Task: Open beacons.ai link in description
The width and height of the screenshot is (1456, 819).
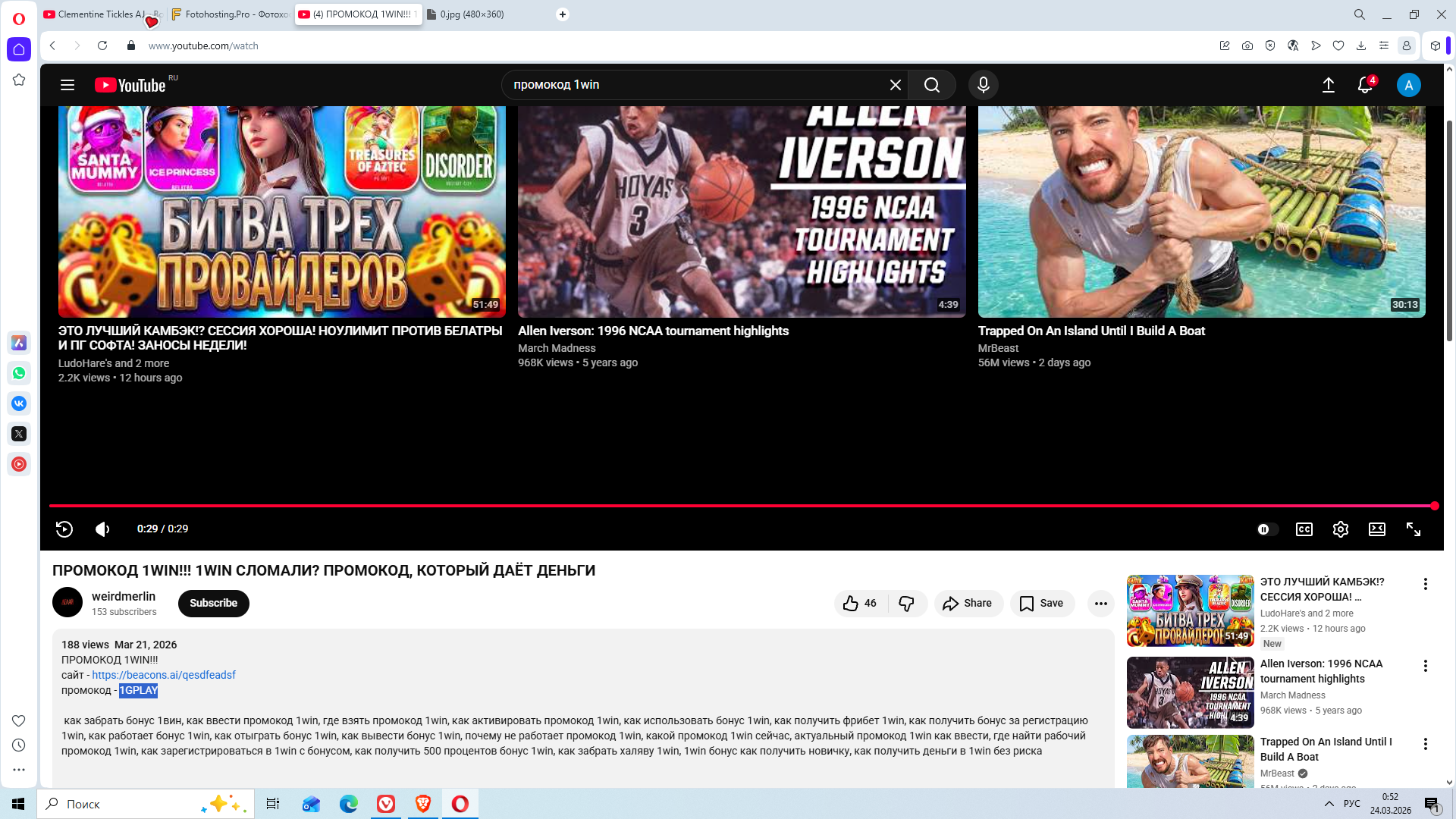Action: 164,675
